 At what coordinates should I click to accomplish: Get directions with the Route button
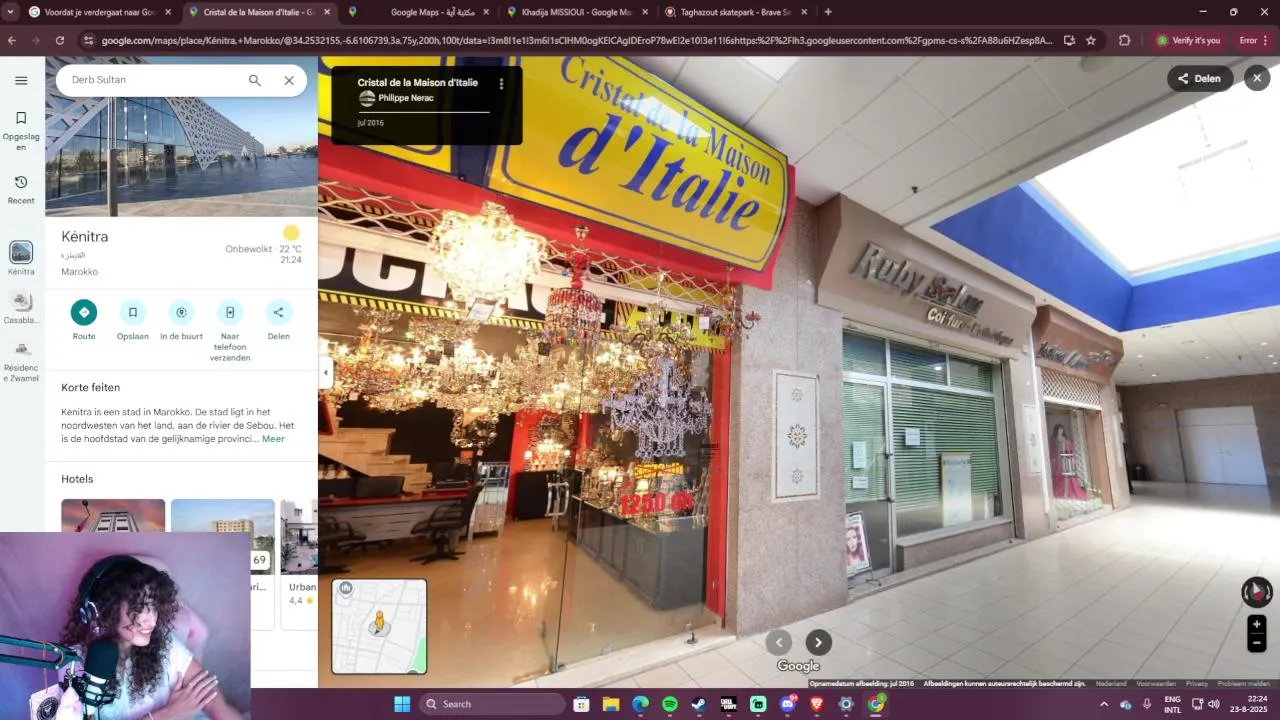84,320
